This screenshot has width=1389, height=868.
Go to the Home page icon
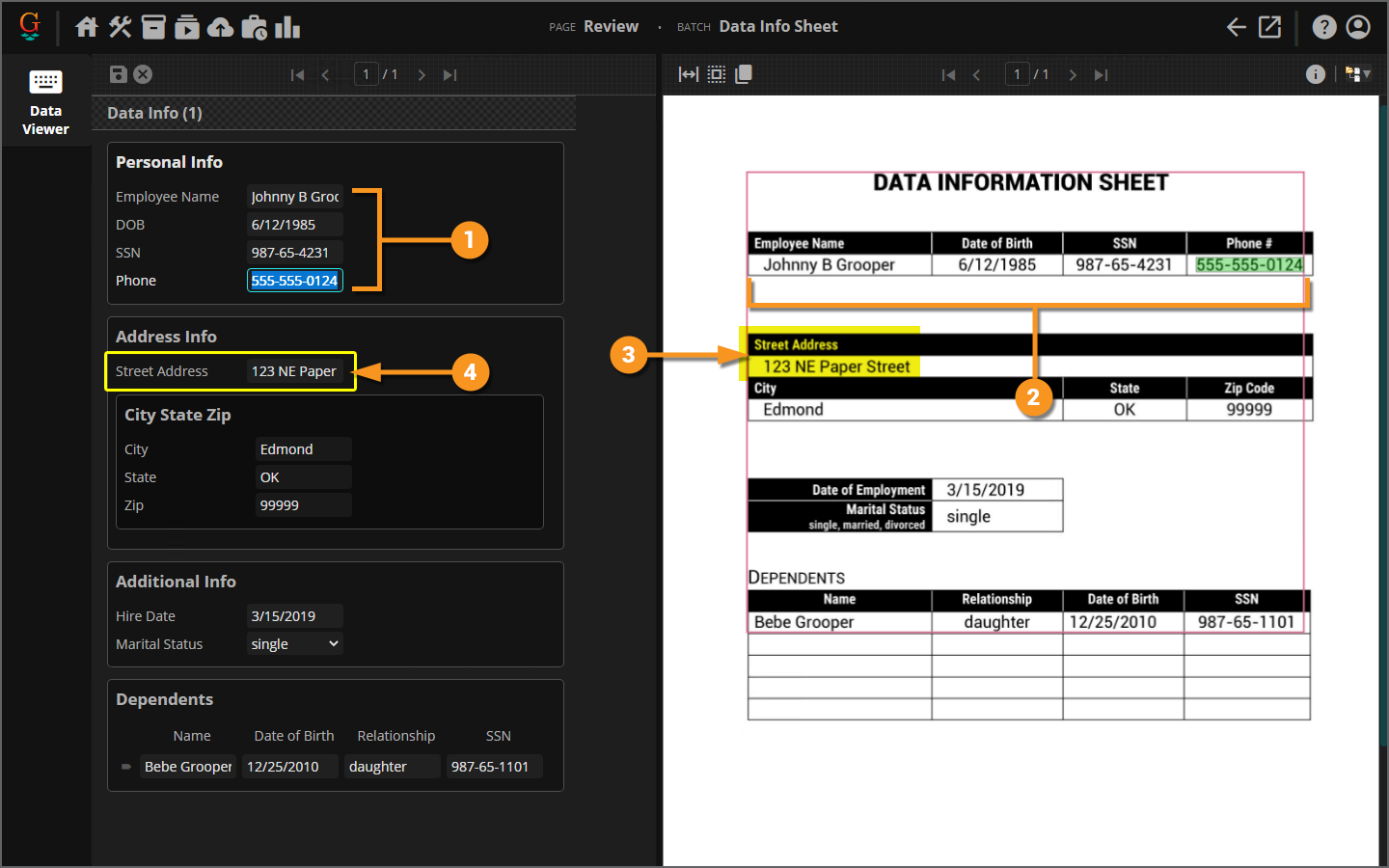[87, 27]
